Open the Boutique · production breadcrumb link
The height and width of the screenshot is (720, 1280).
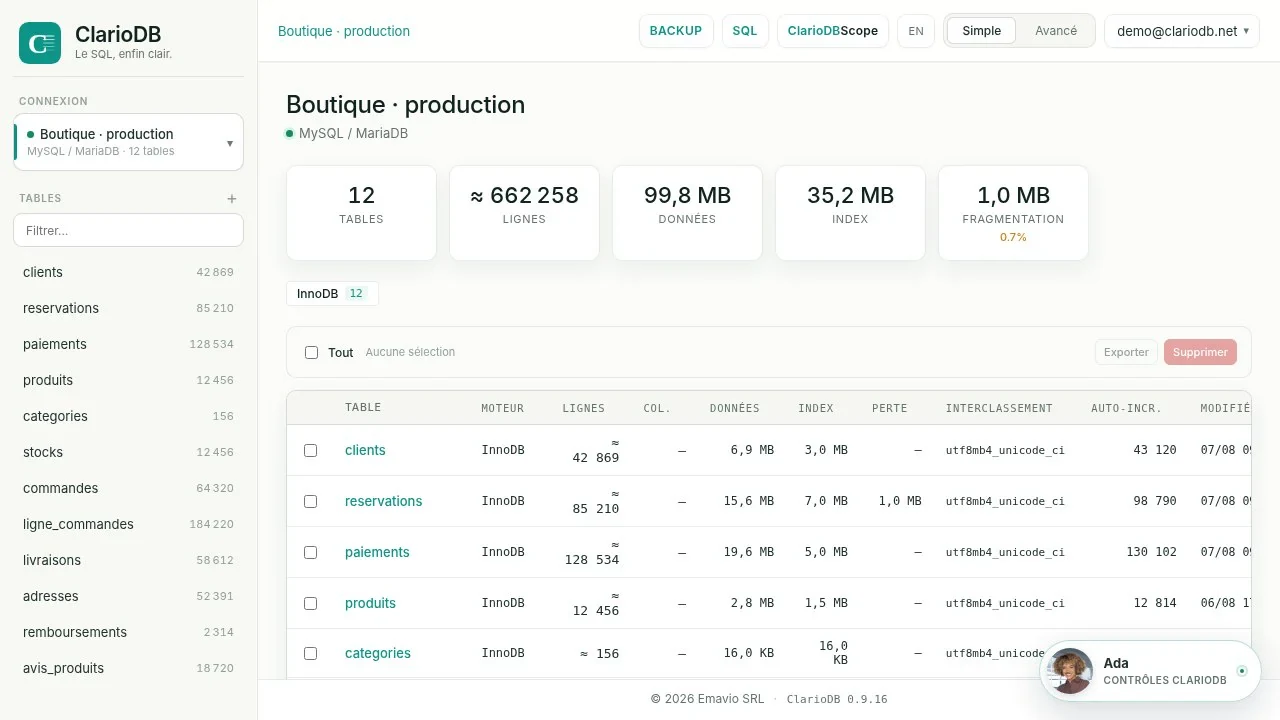click(344, 31)
